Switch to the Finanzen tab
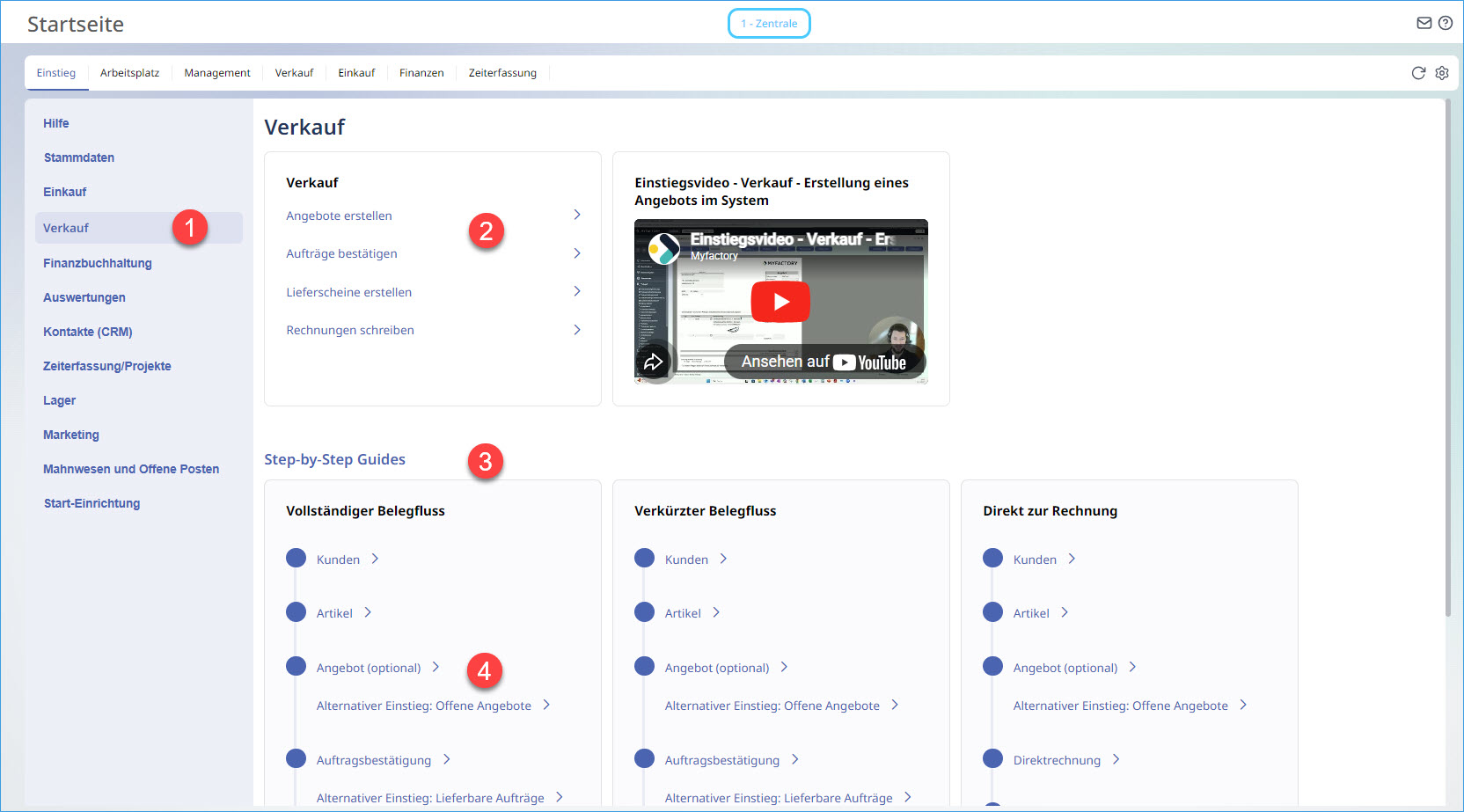The width and height of the screenshot is (1464, 812). [x=421, y=73]
